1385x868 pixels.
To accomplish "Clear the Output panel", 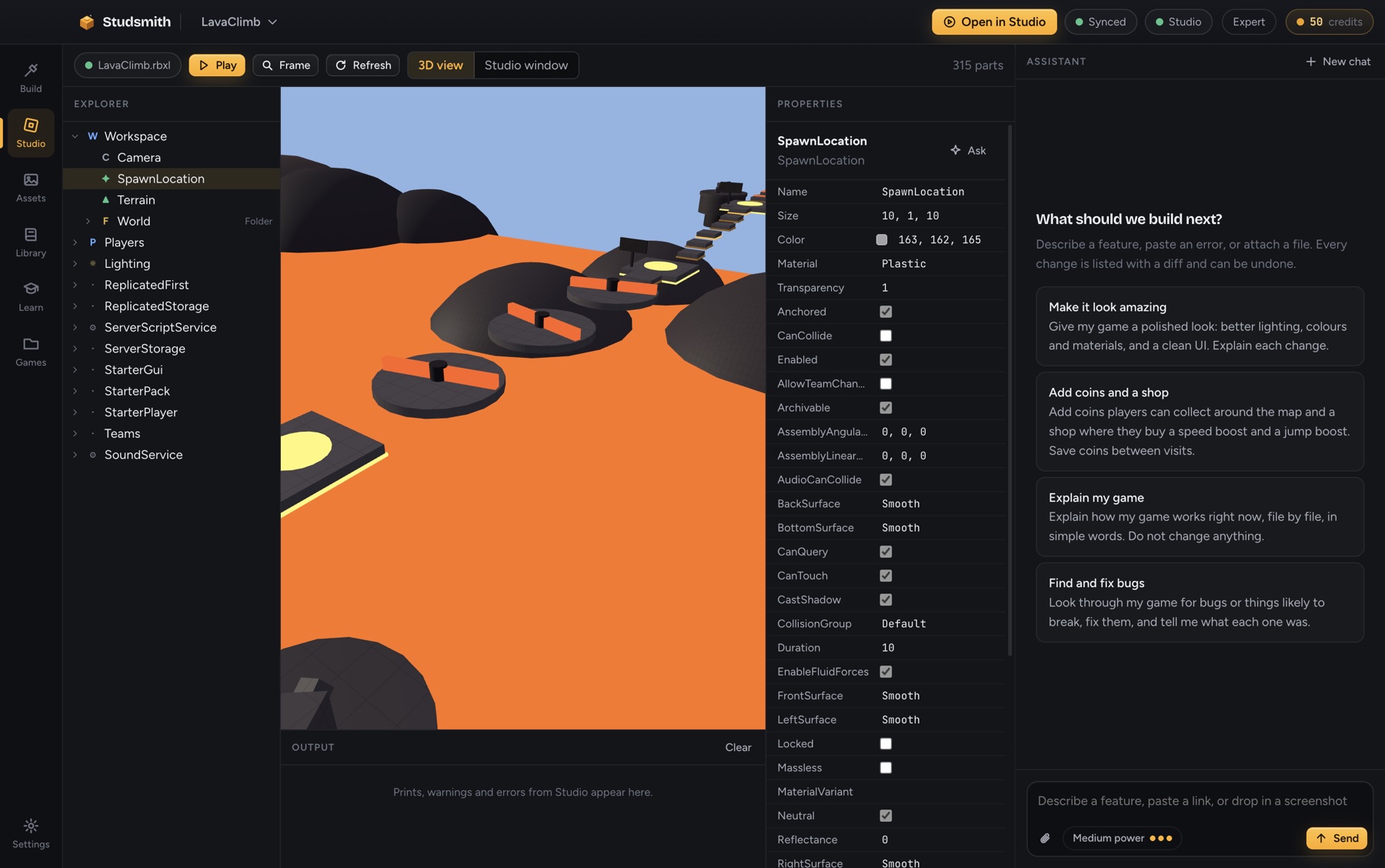I will [x=738, y=747].
